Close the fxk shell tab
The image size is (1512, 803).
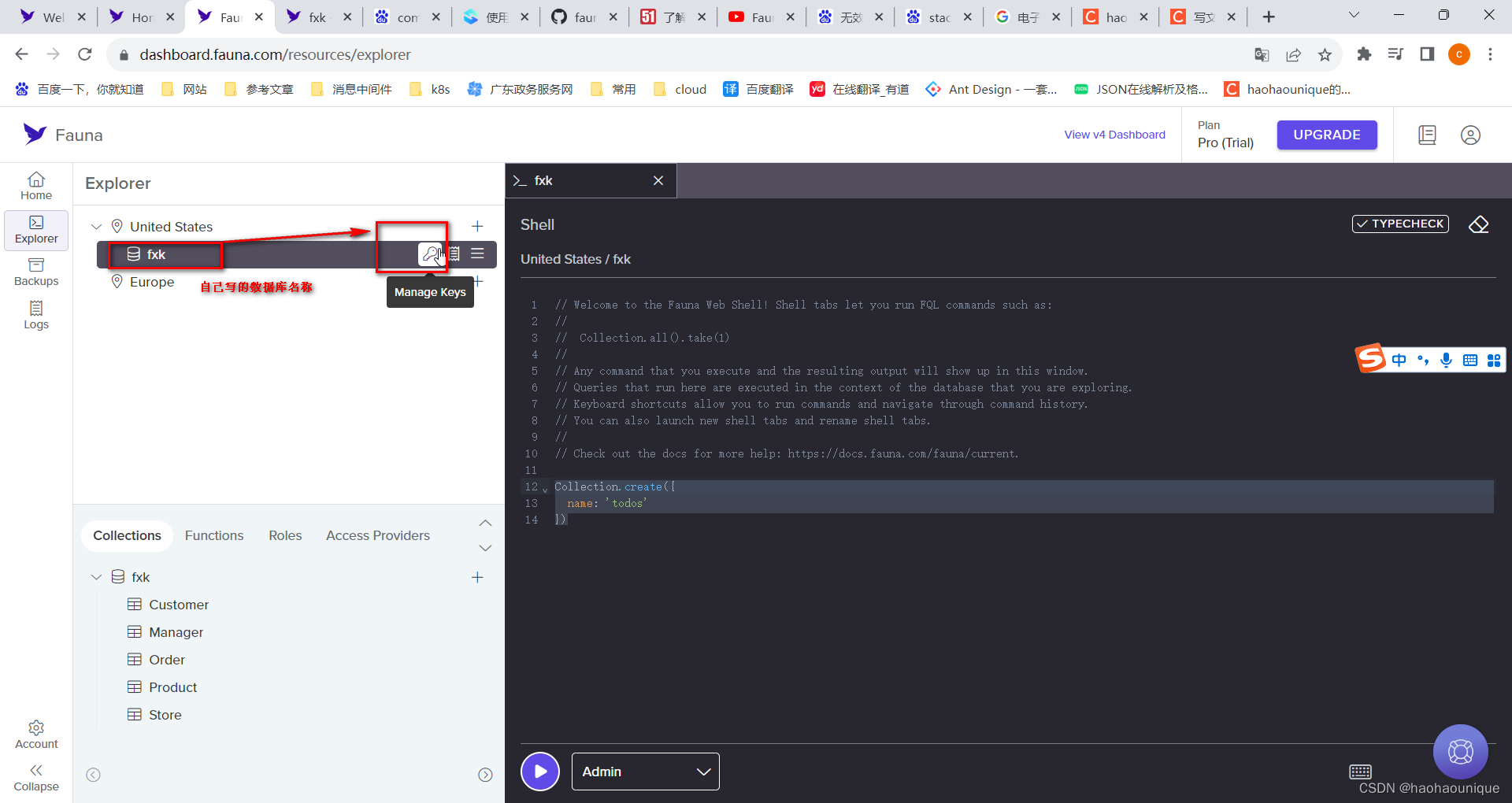click(658, 180)
